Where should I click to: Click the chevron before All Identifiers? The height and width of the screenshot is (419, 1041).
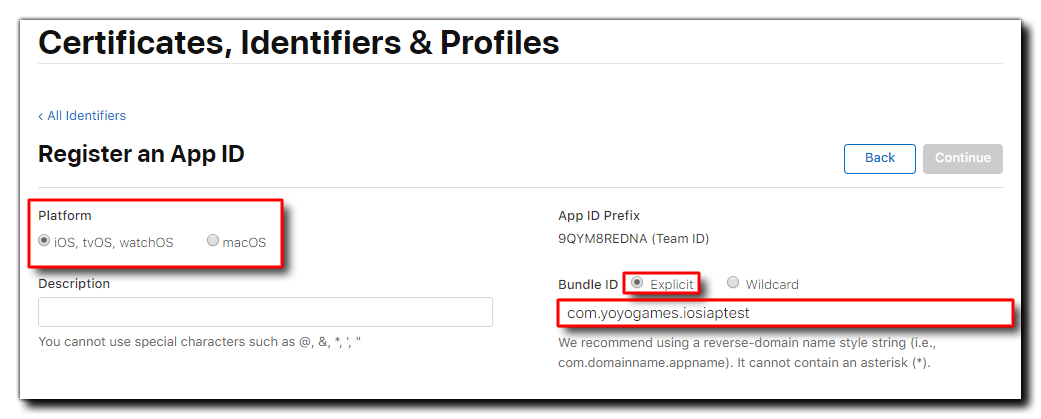pos(41,116)
